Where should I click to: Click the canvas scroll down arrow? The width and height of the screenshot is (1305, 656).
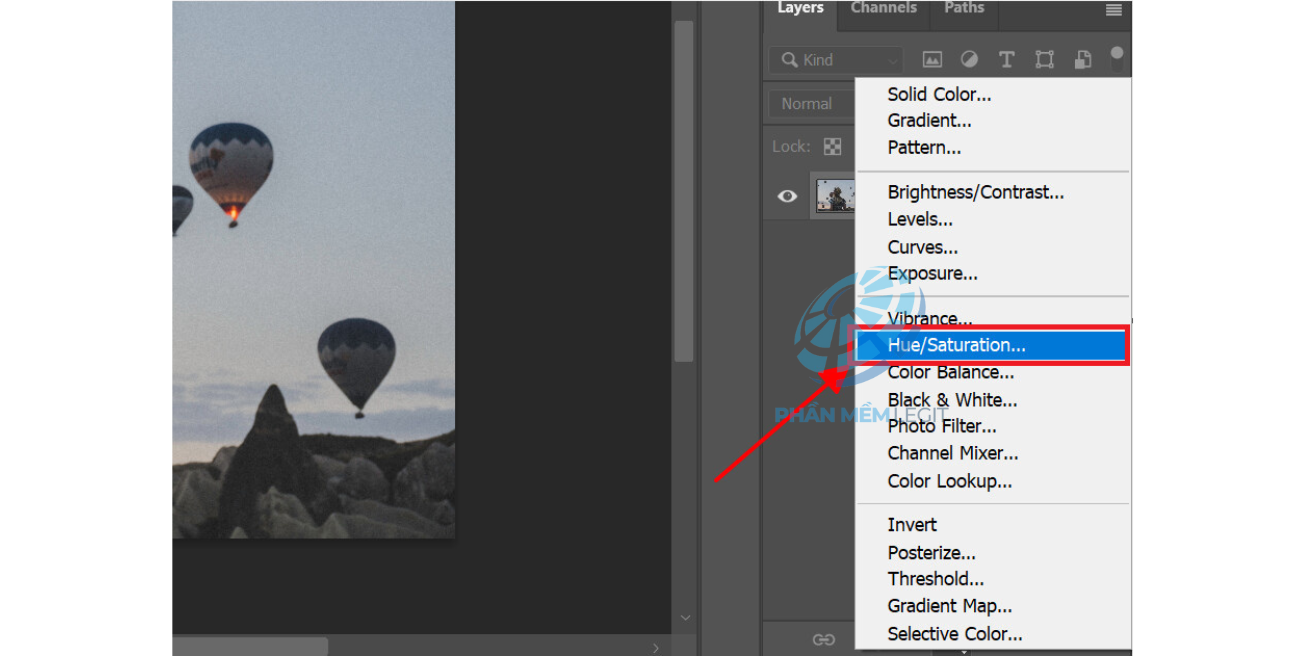(x=685, y=619)
